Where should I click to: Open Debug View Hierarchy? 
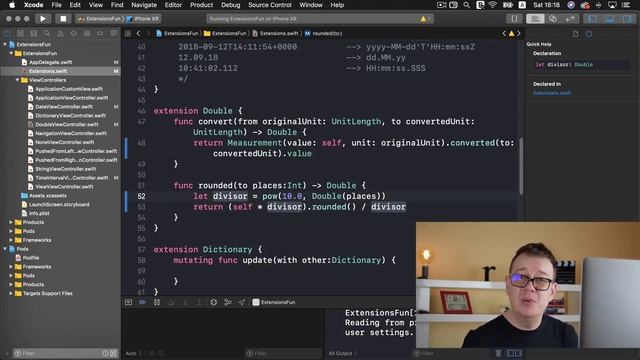tap(213, 302)
